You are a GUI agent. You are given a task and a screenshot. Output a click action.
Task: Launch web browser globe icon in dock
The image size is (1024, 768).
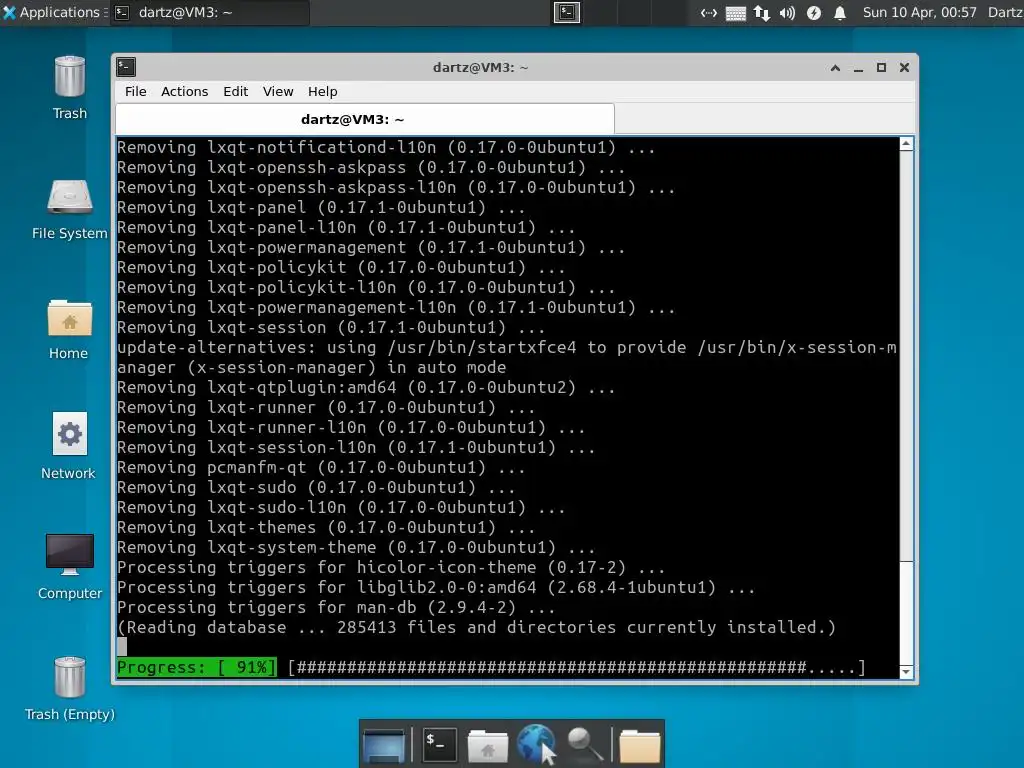point(536,744)
